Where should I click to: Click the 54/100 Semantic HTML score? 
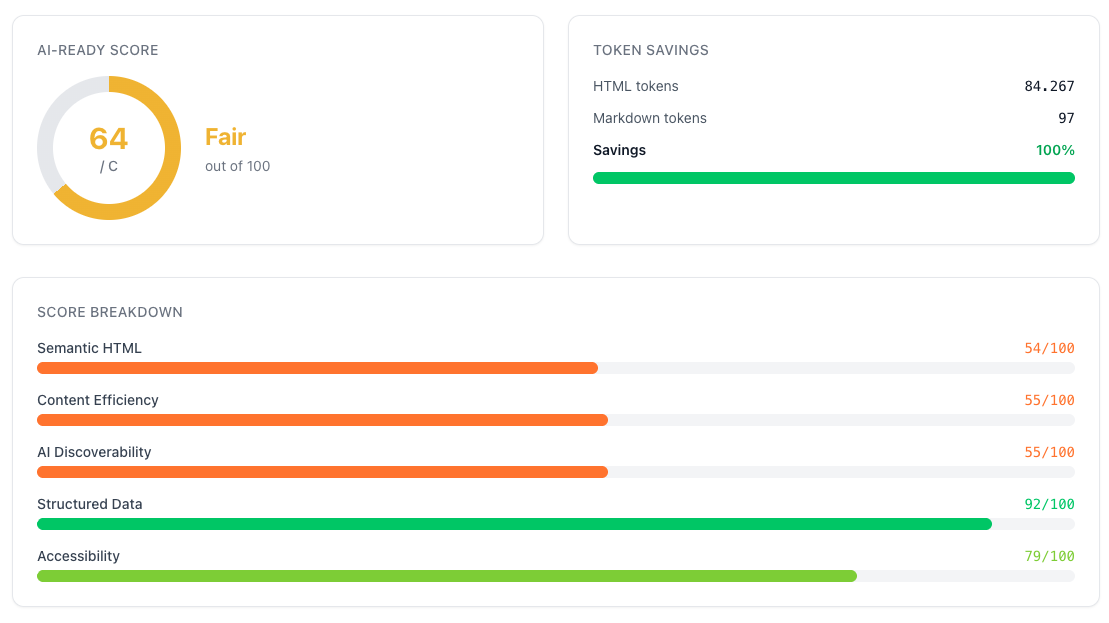coord(1050,348)
